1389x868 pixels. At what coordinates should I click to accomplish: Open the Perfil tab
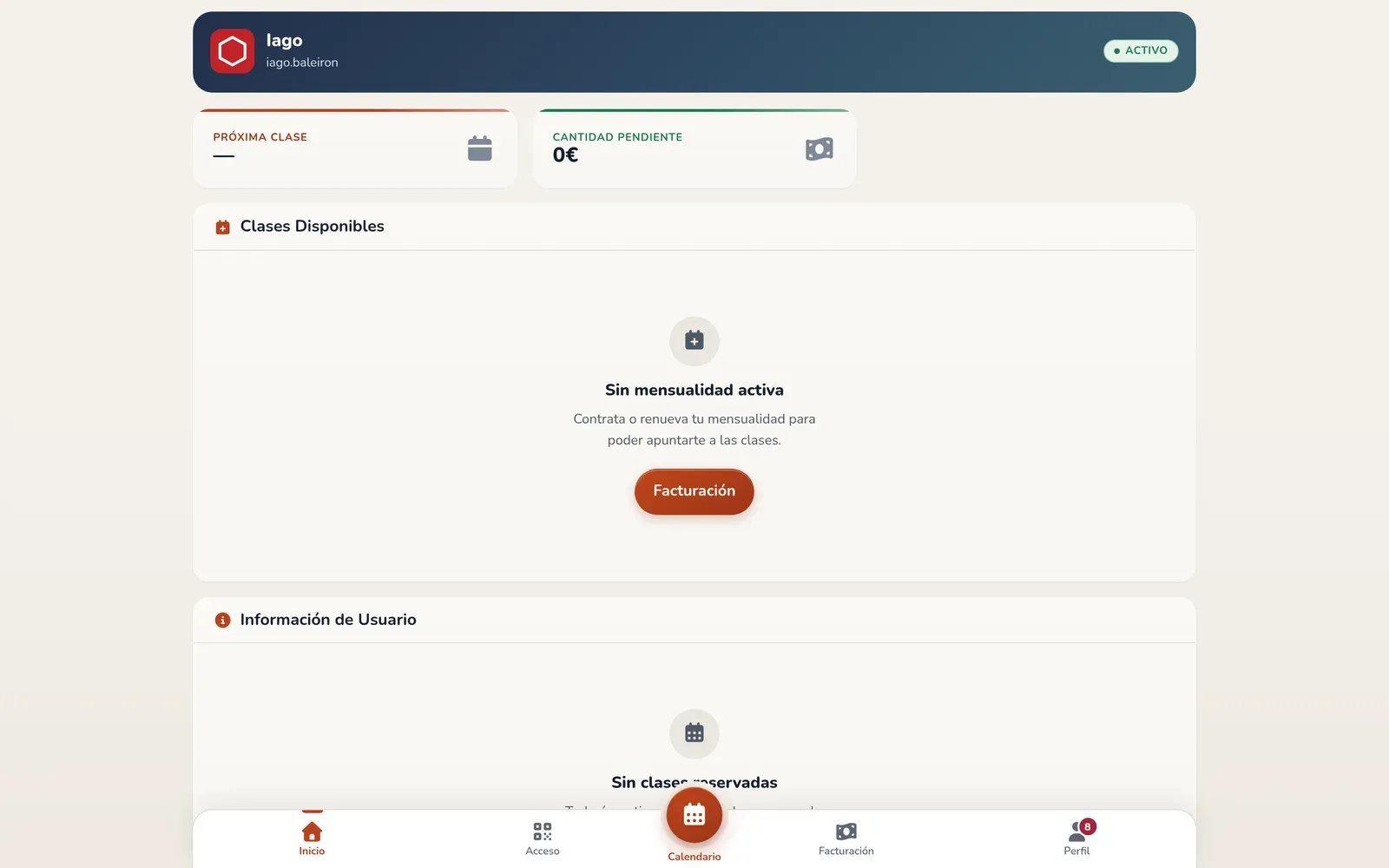(x=1076, y=838)
